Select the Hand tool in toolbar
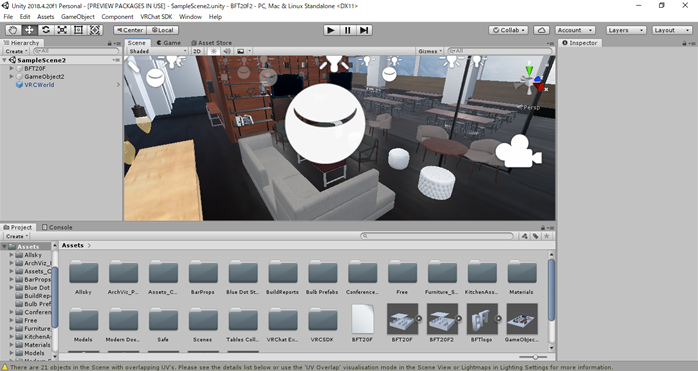The height and width of the screenshot is (371, 698). pyautogui.click(x=13, y=30)
